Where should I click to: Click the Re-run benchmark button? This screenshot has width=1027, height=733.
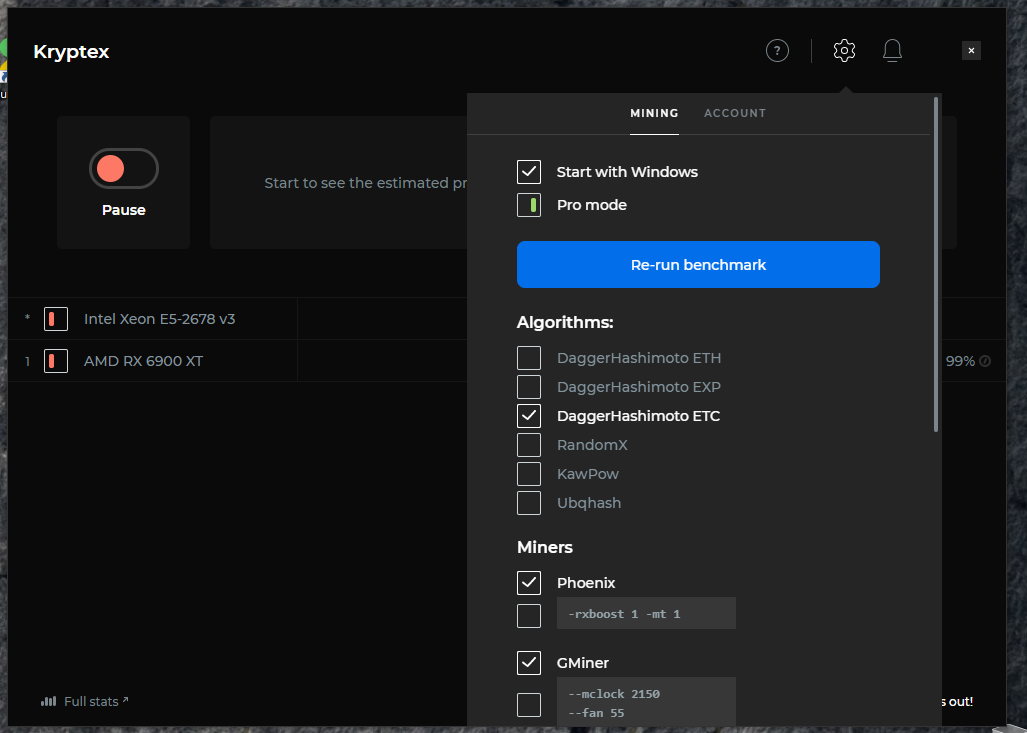tap(698, 265)
